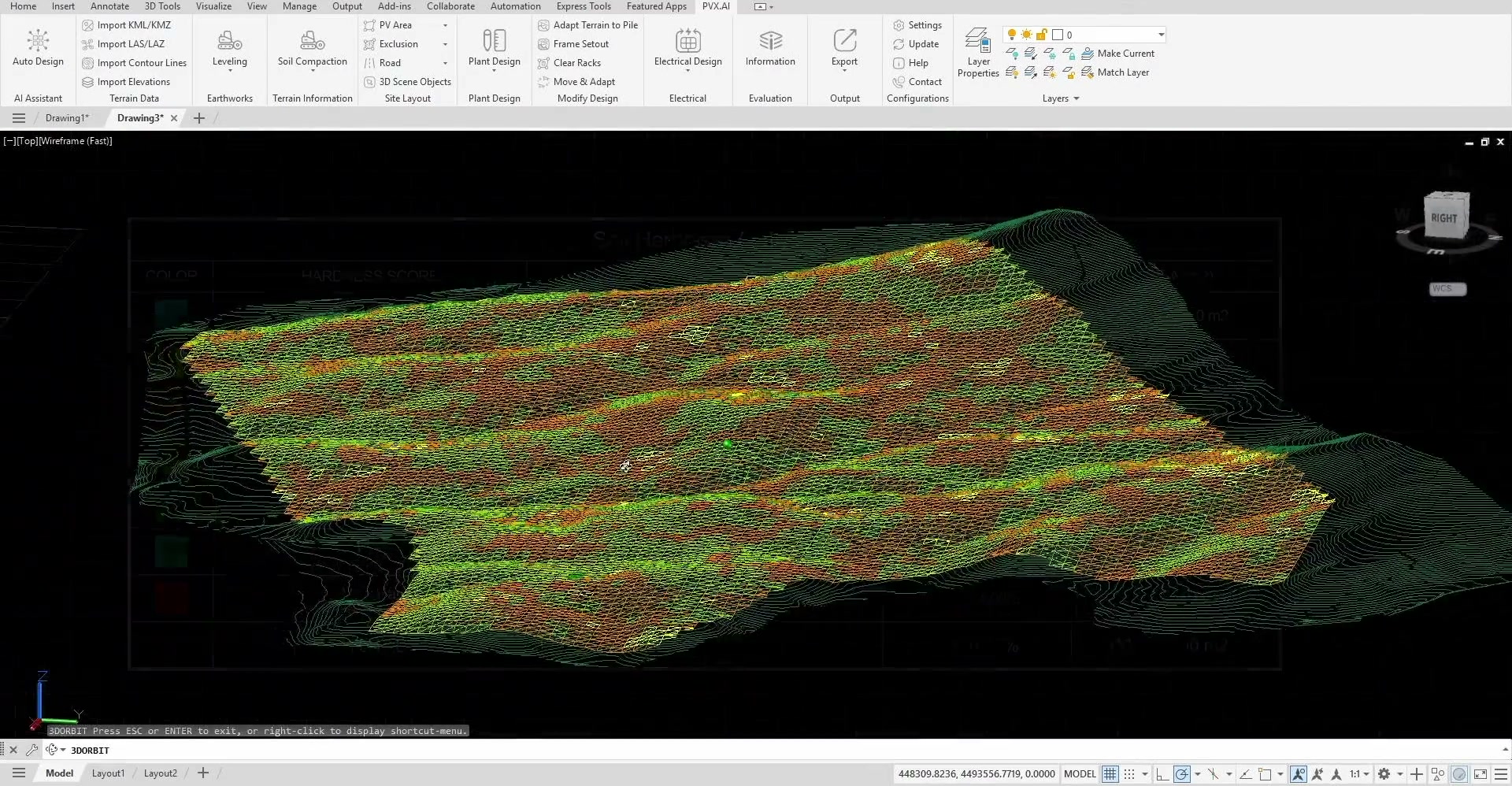
Task: Select the Exclusion tool
Action: point(391,44)
